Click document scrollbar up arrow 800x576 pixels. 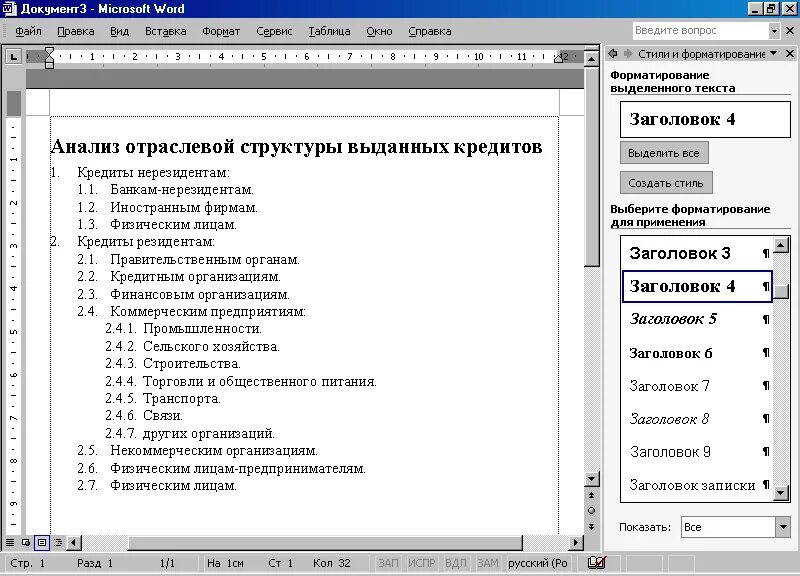[591, 59]
